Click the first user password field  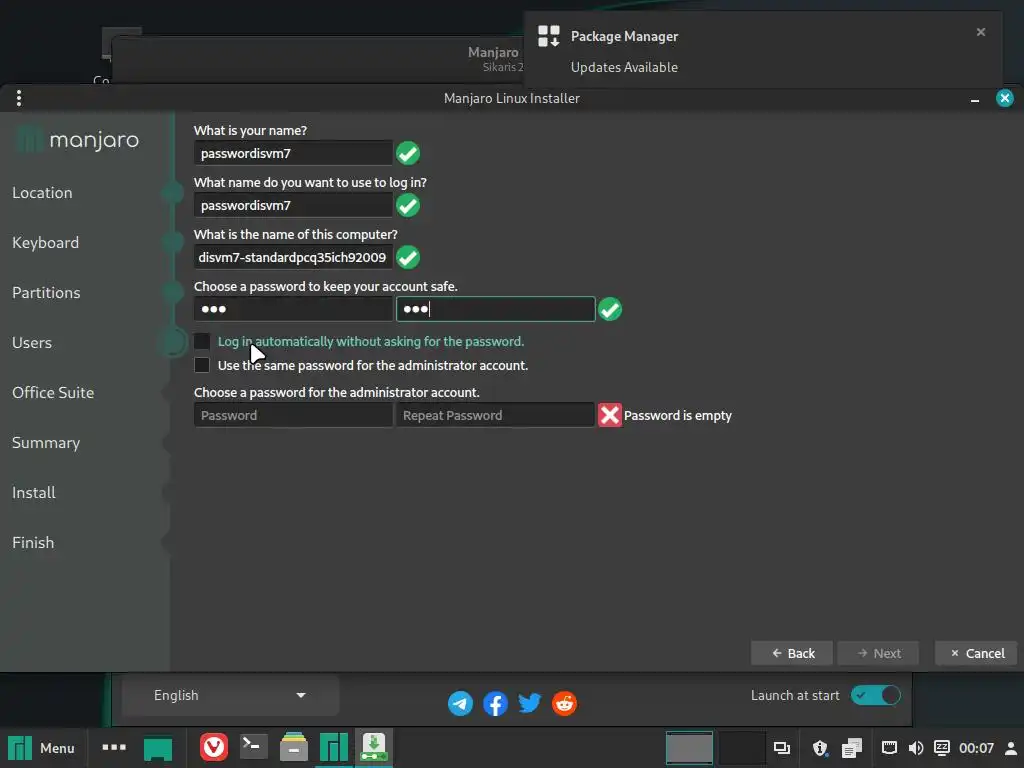coord(293,309)
